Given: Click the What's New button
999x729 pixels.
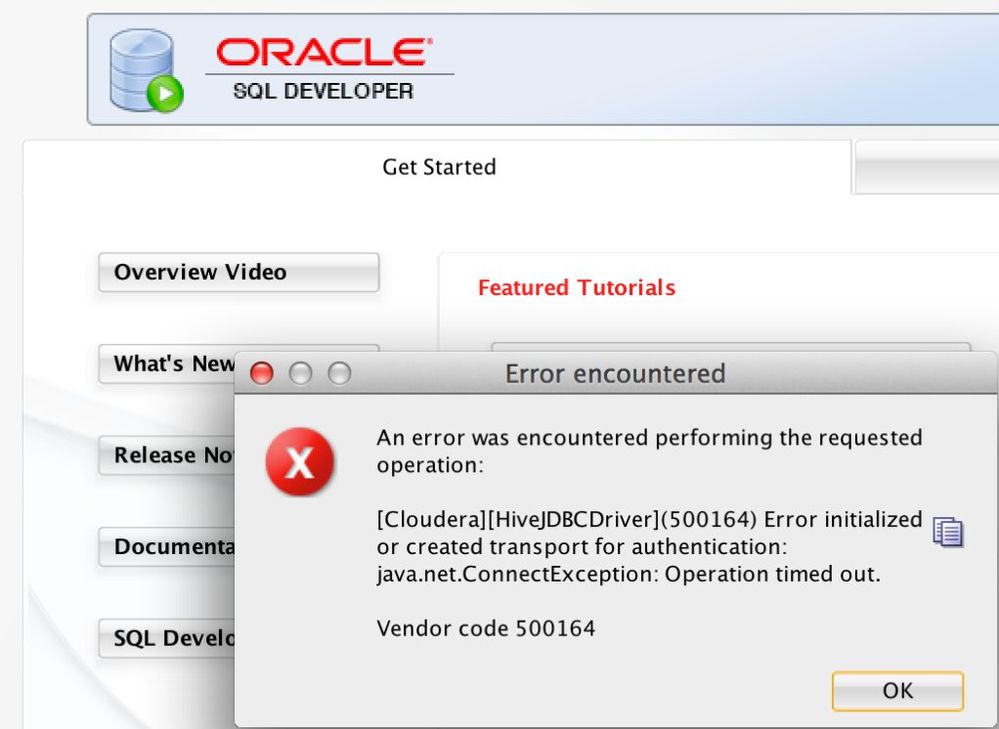Looking at the screenshot, I should pos(170,364).
